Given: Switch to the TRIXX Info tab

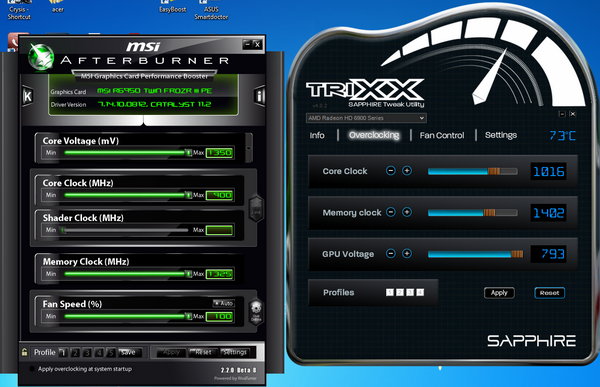Looking at the screenshot, I should (x=317, y=135).
